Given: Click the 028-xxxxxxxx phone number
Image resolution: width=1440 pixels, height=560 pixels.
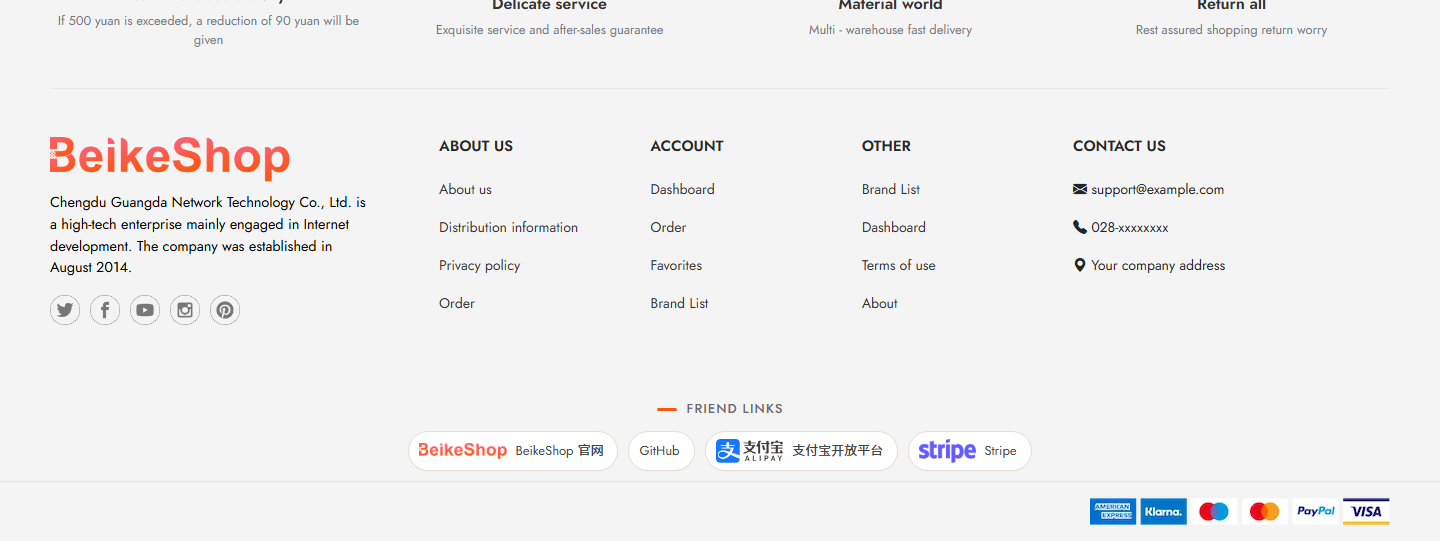Looking at the screenshot, I should [x=1130, y=227].
